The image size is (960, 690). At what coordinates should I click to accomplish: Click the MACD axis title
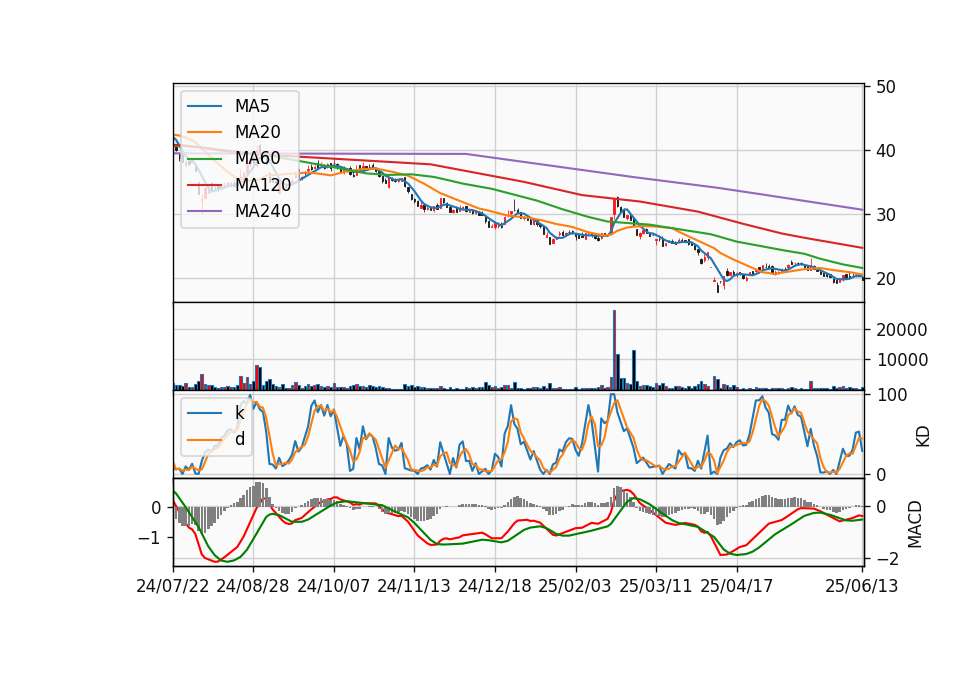[914, 524]
